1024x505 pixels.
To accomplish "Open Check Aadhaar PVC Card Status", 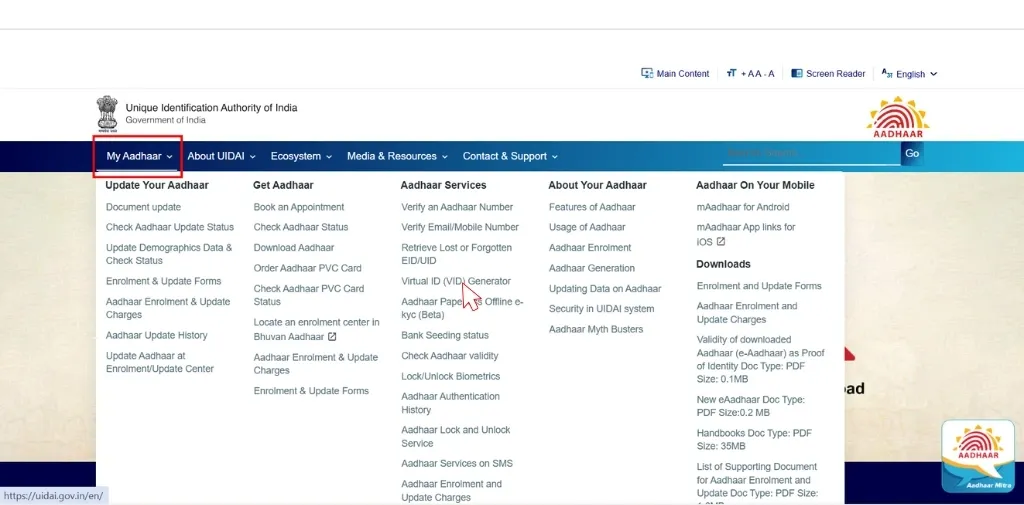I will point(309,295).
